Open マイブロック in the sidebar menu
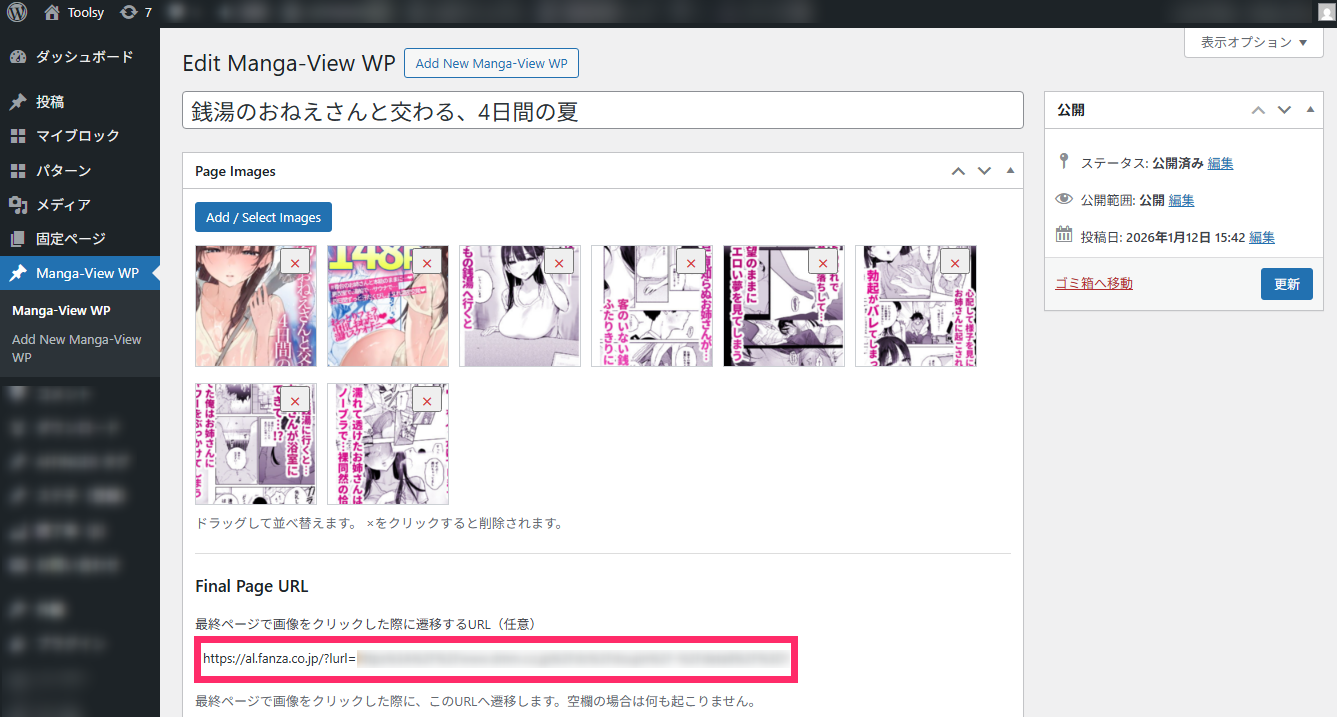 pos(77,136)
